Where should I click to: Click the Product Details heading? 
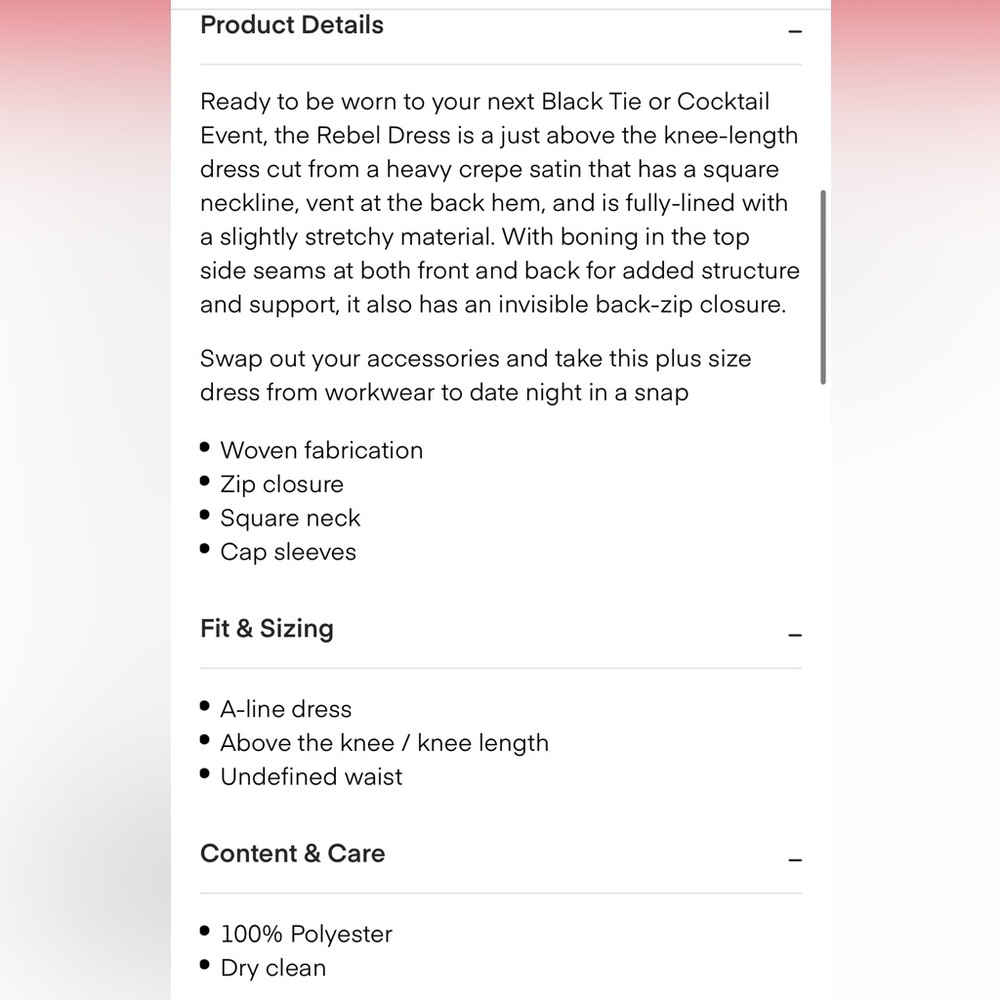(x=292, y=25)
